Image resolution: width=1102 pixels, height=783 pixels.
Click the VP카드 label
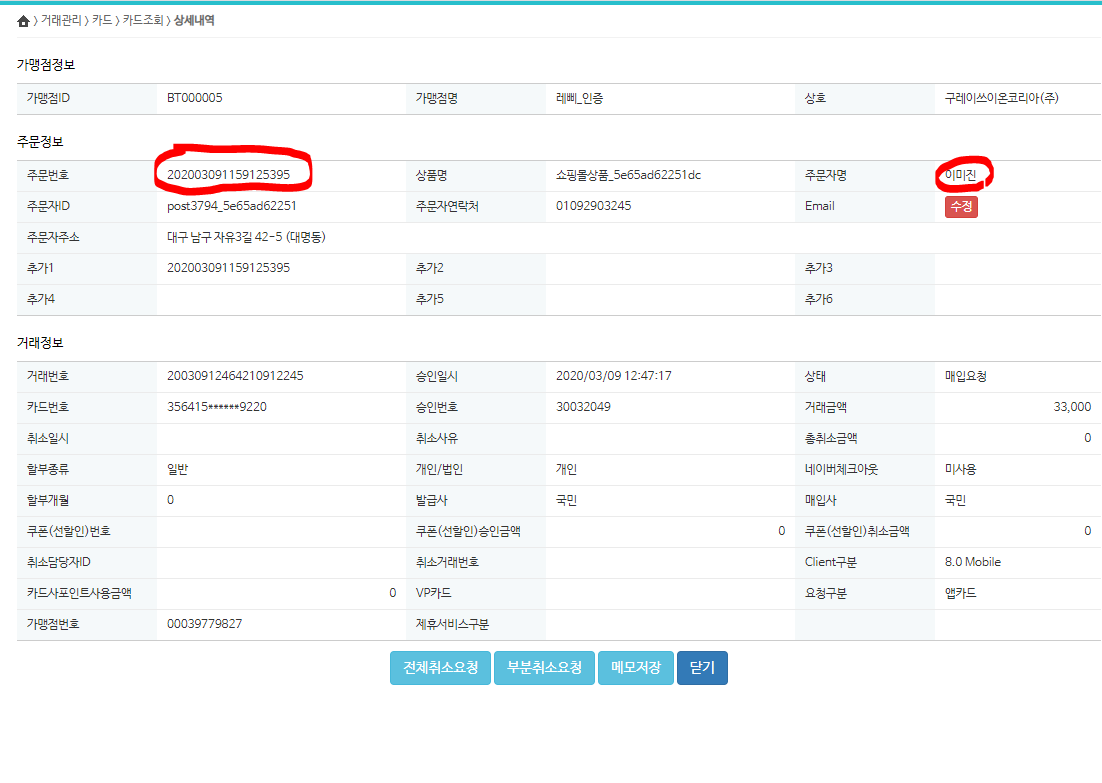(x=433, y=593)
